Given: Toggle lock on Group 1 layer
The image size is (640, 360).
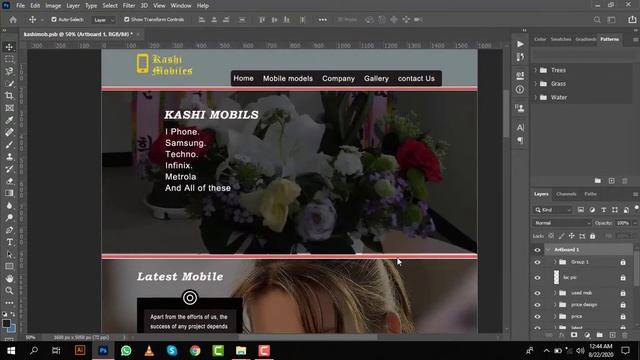Looking at the screenshot, I should (623, 262).
